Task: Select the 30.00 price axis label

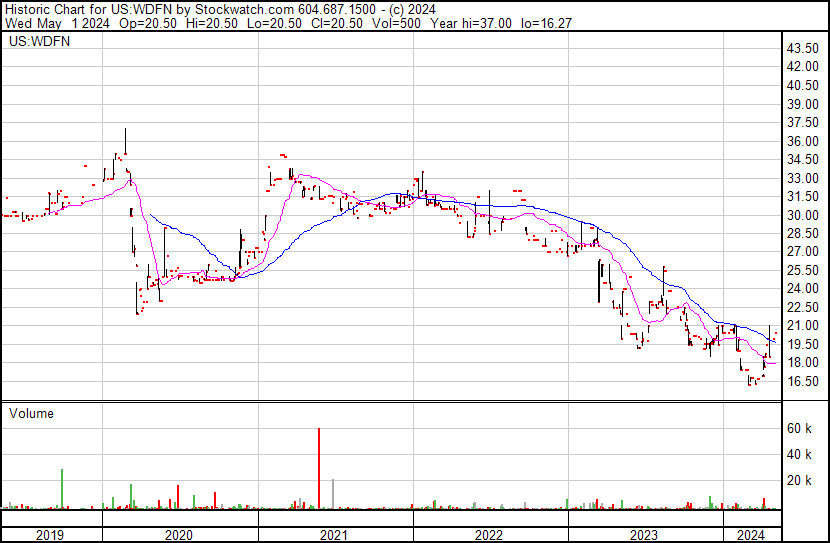Action: [802, 215]
